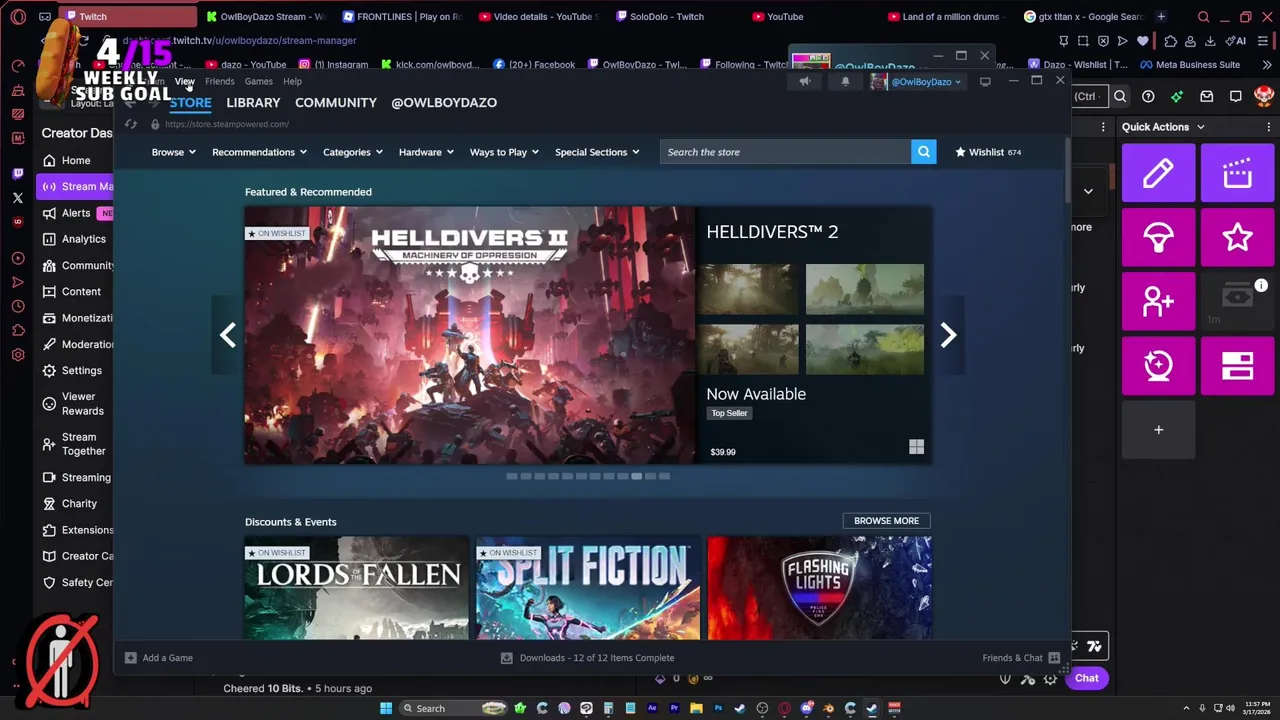Click the stacked layout quick action tile
1280x720 pixels.
[1237, 365]
